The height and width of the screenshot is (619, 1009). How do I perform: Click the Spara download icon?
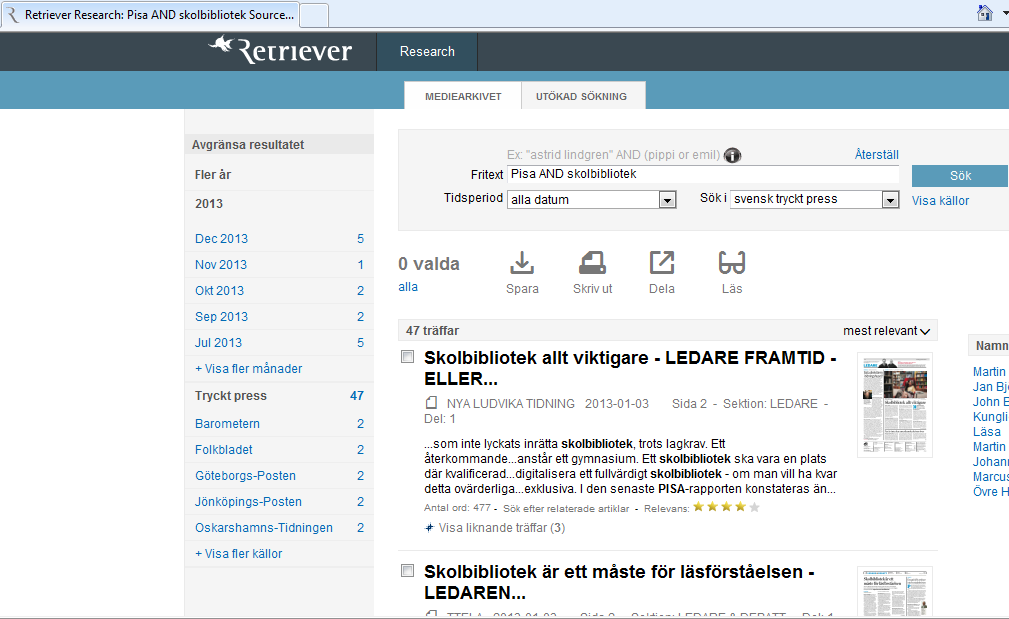(522, 263)
